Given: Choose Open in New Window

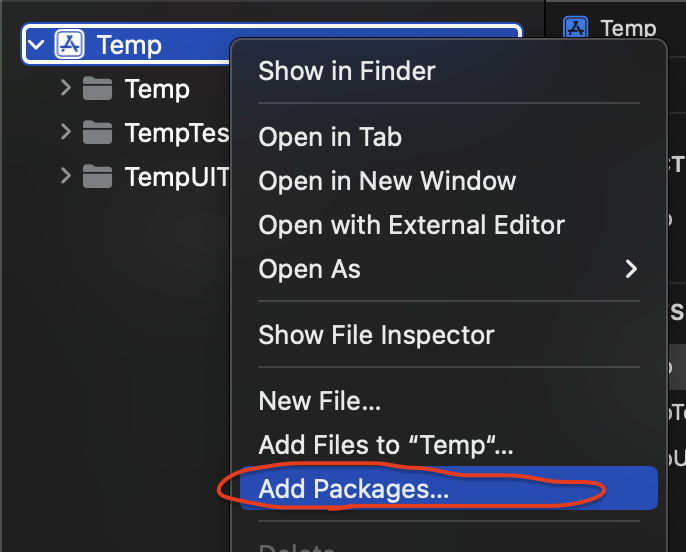Looking at the screenshot, I should (387, 181).
